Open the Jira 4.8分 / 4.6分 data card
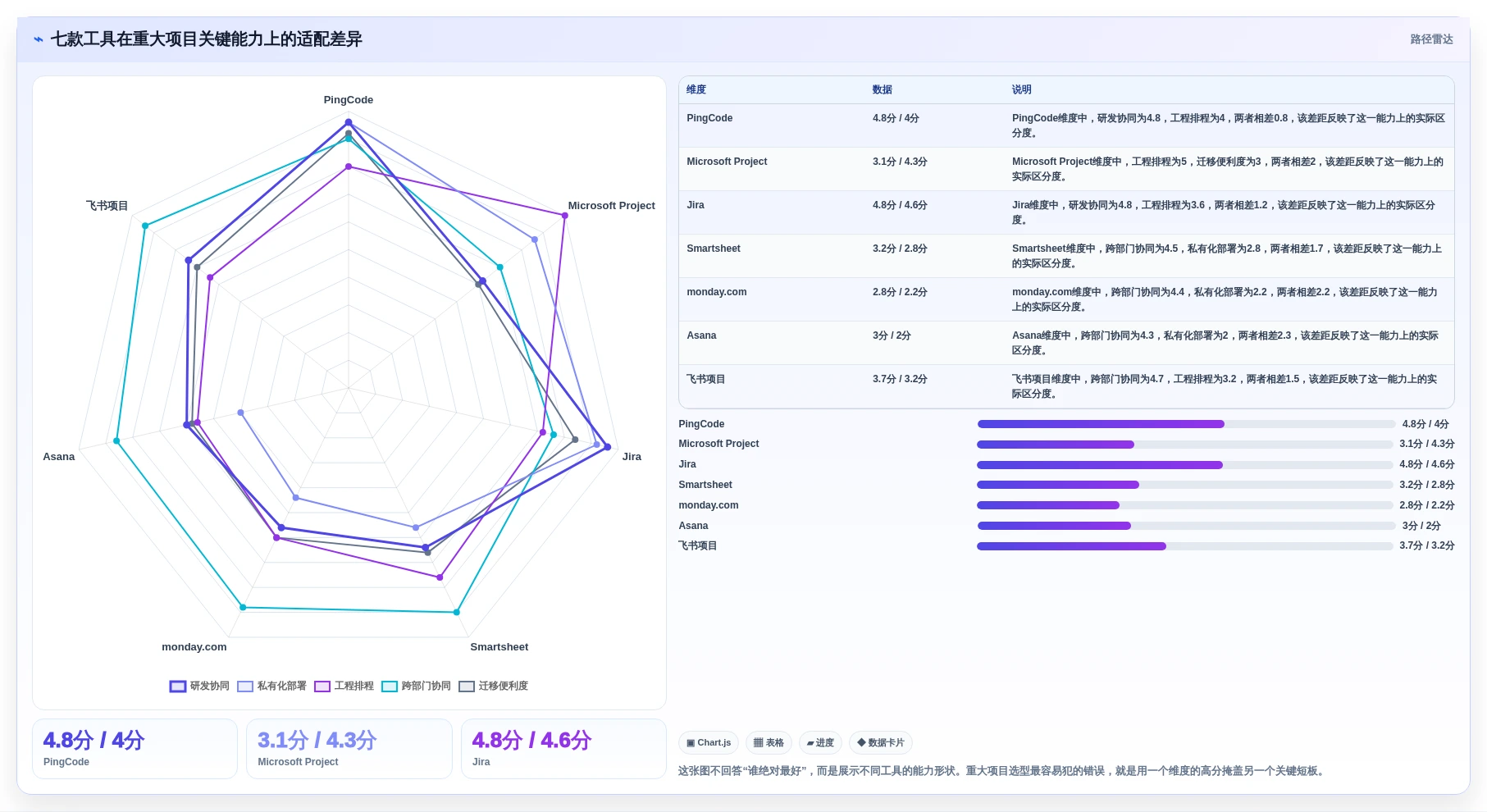This screenshot has width=1487, height=812. [x=563, y=749]
